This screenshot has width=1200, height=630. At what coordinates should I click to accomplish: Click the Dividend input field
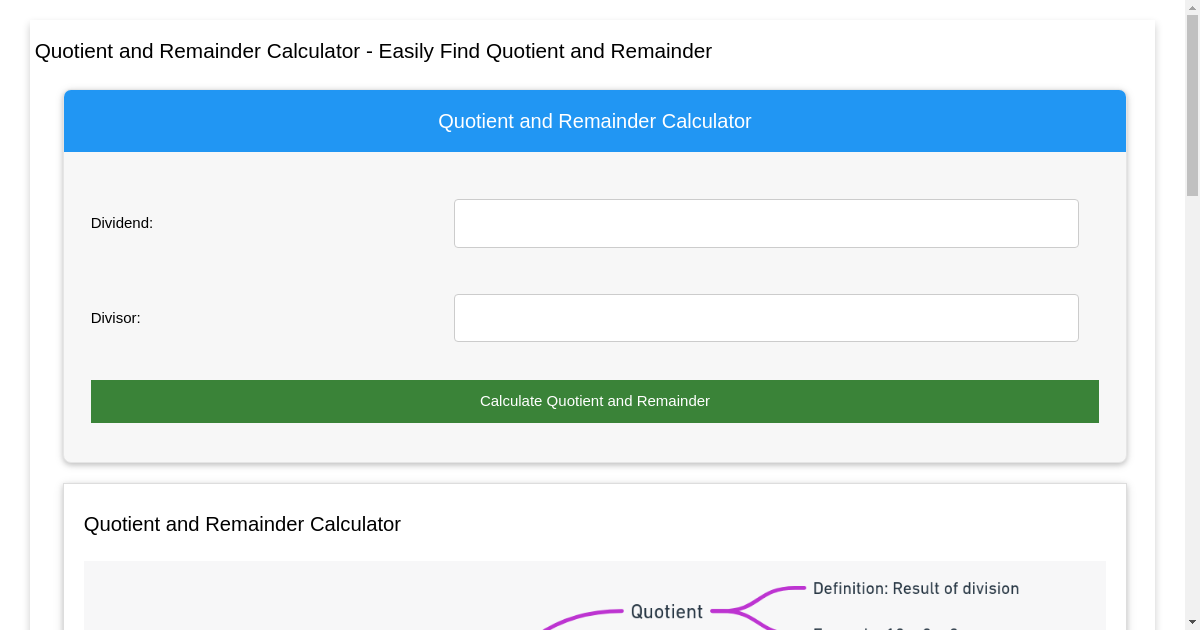click(766, 223)
